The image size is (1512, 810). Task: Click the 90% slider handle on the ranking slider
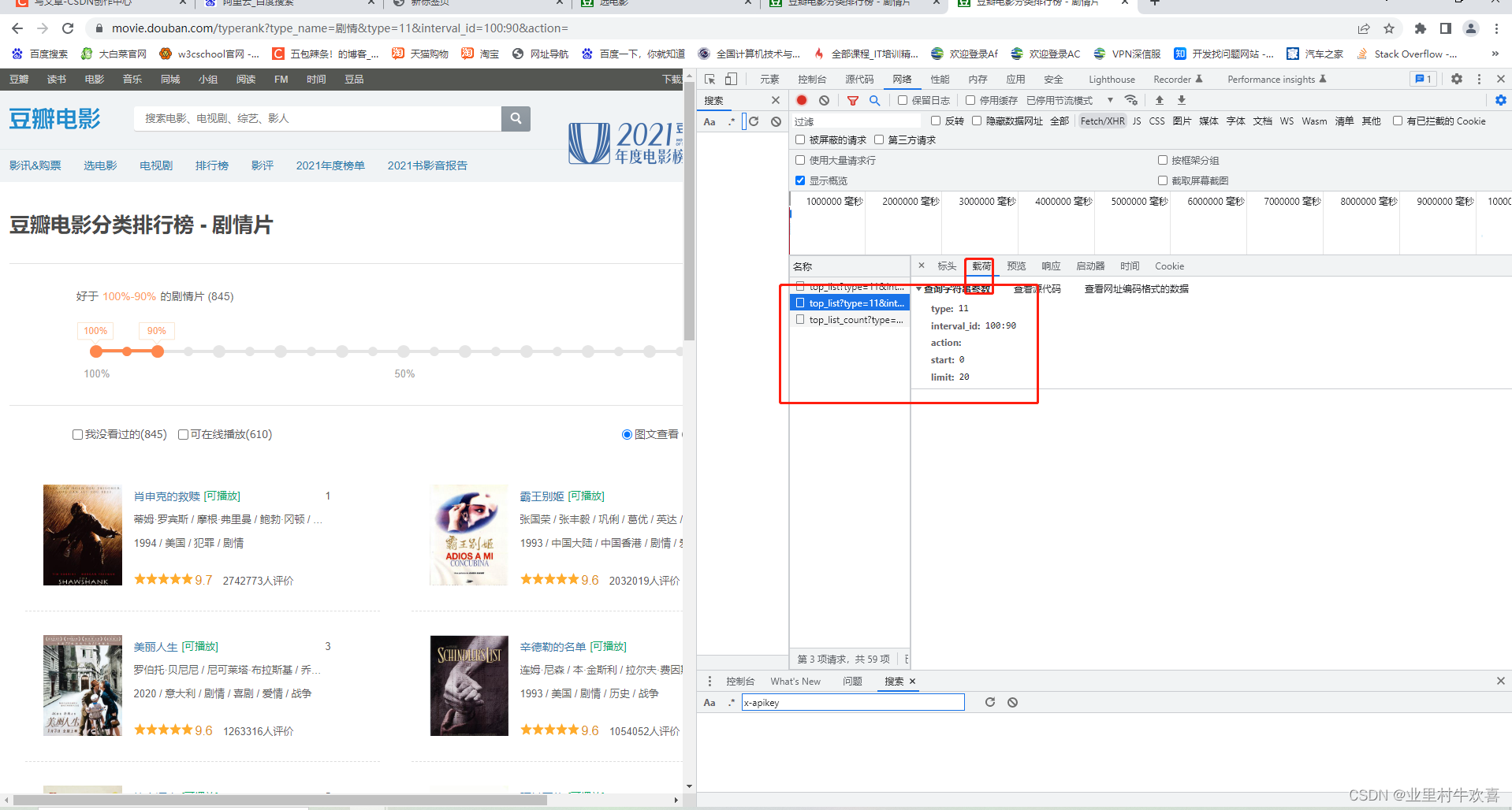[x=158, y=351]
